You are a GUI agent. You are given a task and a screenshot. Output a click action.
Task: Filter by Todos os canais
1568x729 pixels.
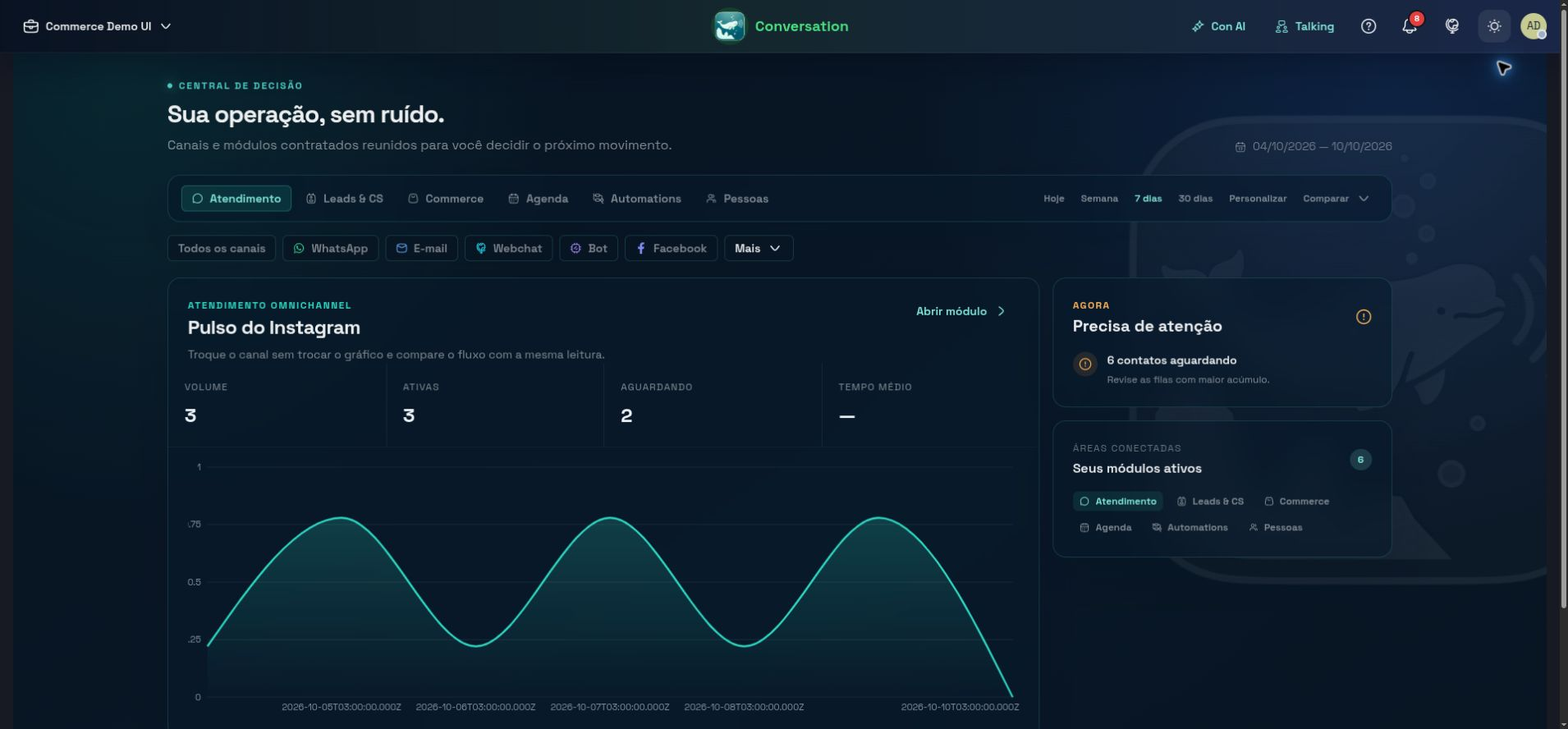point(222,249)
